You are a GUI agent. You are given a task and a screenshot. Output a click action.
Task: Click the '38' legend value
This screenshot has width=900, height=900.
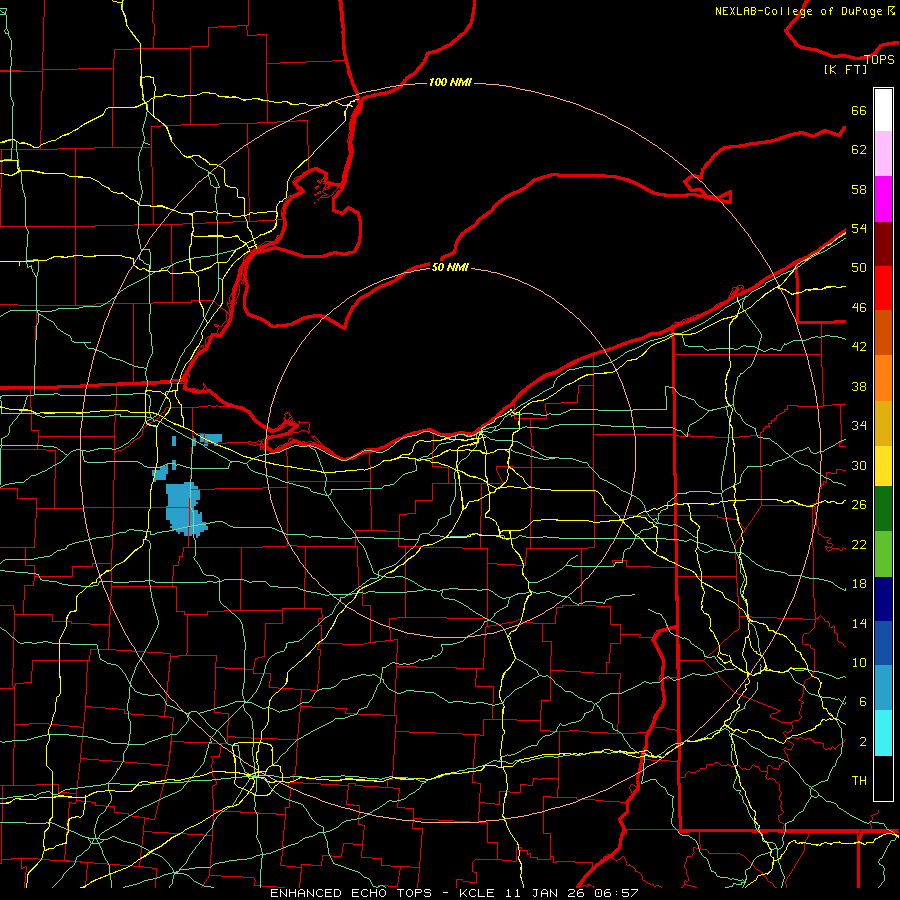click(x=859, y=386)
